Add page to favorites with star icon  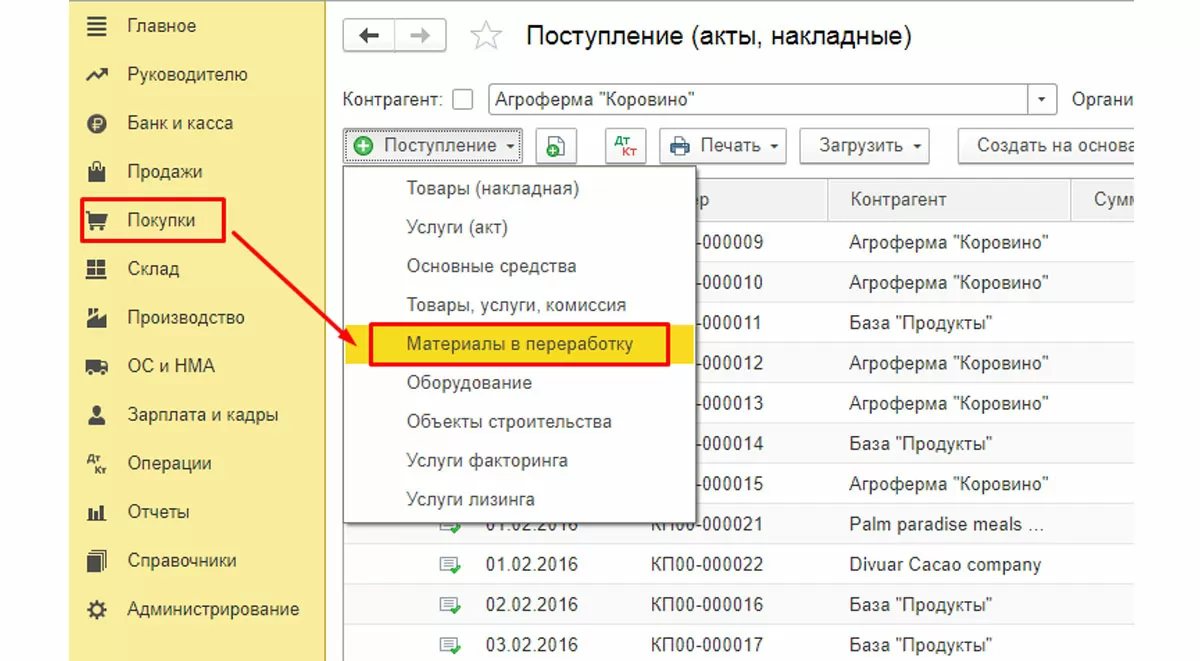486,37
